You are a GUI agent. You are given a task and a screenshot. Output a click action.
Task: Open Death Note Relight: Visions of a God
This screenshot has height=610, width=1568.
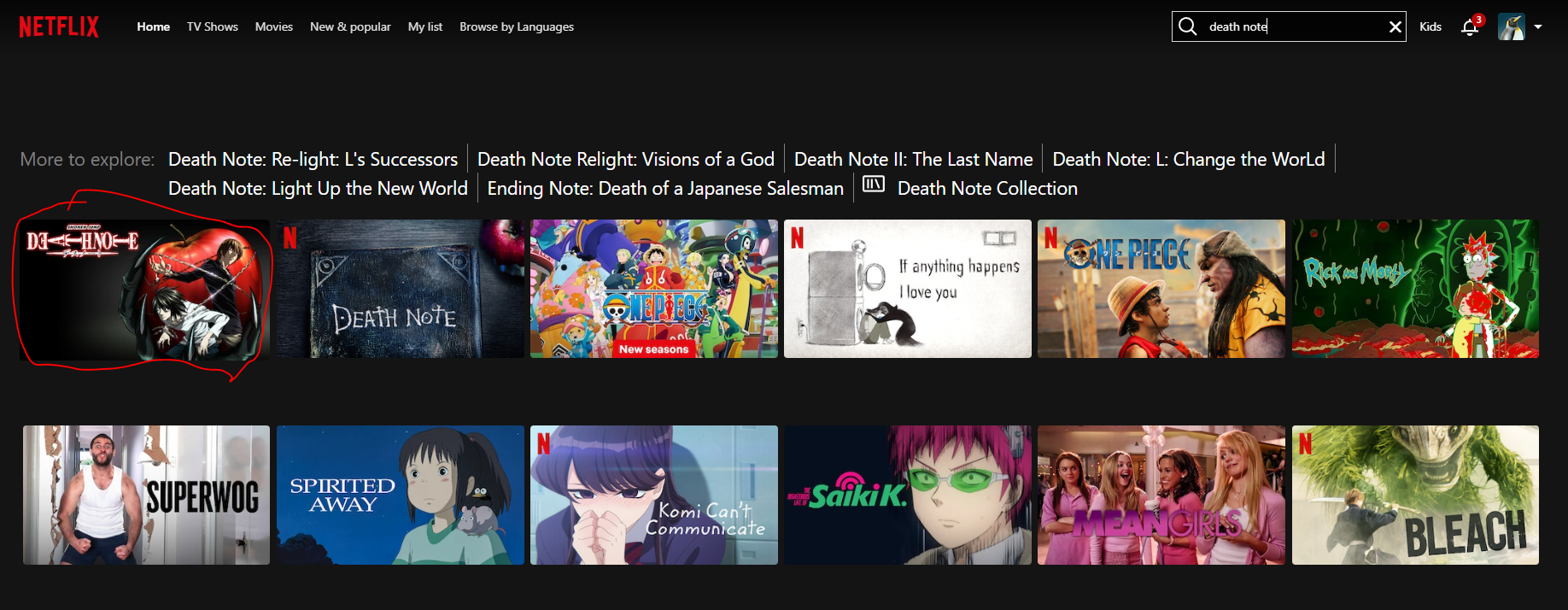[626, 160]
